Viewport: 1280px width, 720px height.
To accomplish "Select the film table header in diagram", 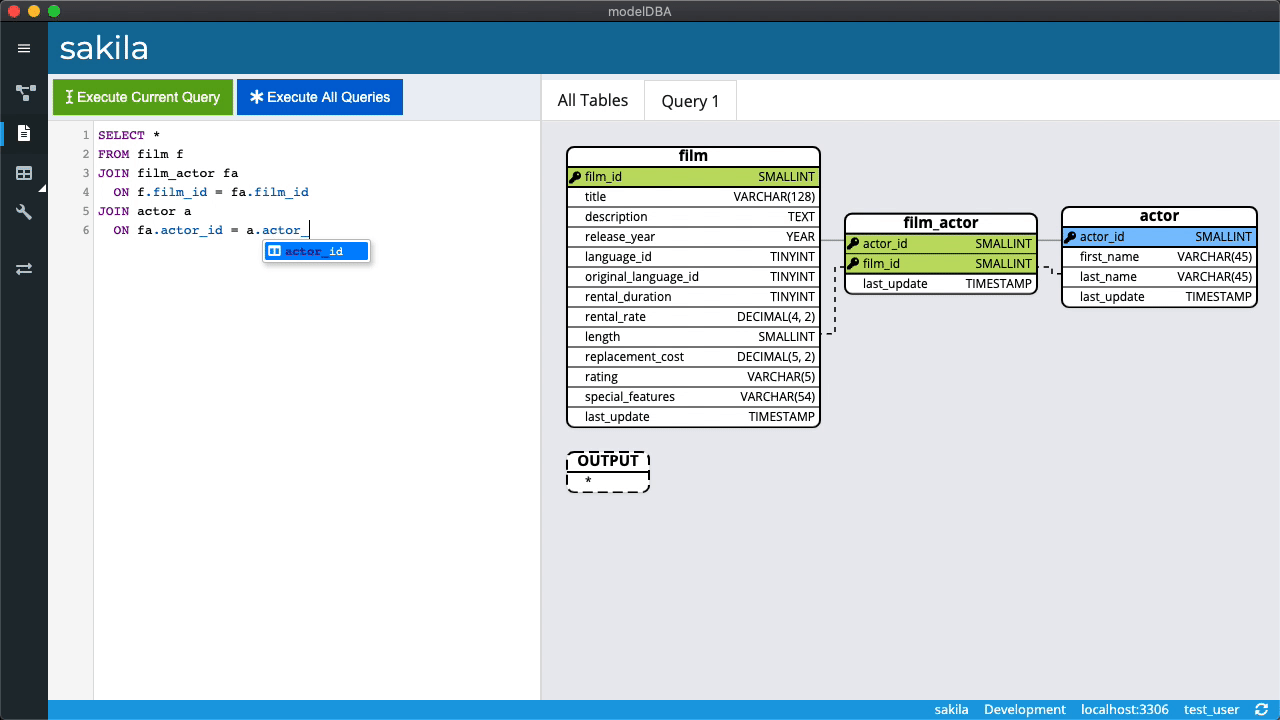I will pyautogui.click(x=693, y=156).
